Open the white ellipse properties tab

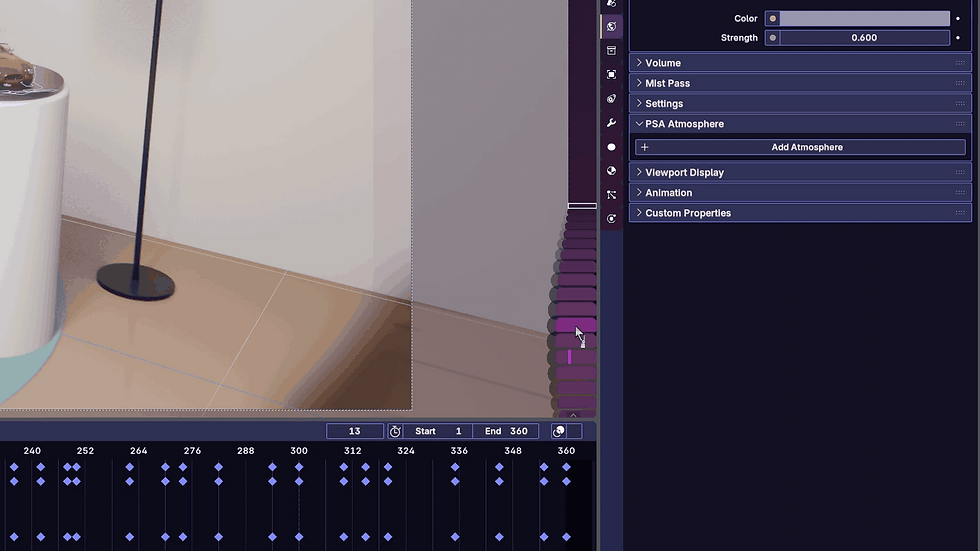click(611, 147)
